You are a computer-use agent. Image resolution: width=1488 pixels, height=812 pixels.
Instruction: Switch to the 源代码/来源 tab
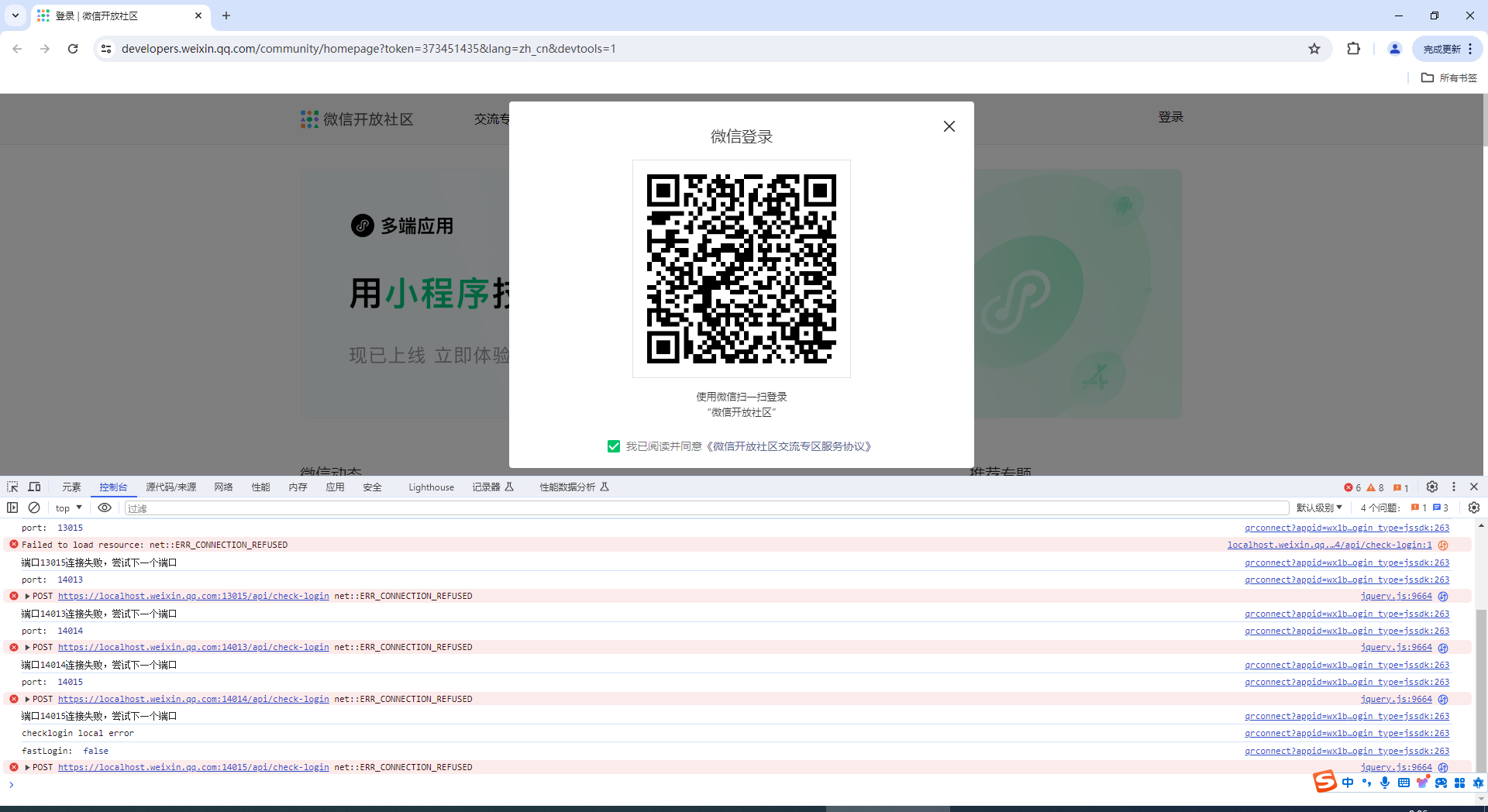(171, 487)
